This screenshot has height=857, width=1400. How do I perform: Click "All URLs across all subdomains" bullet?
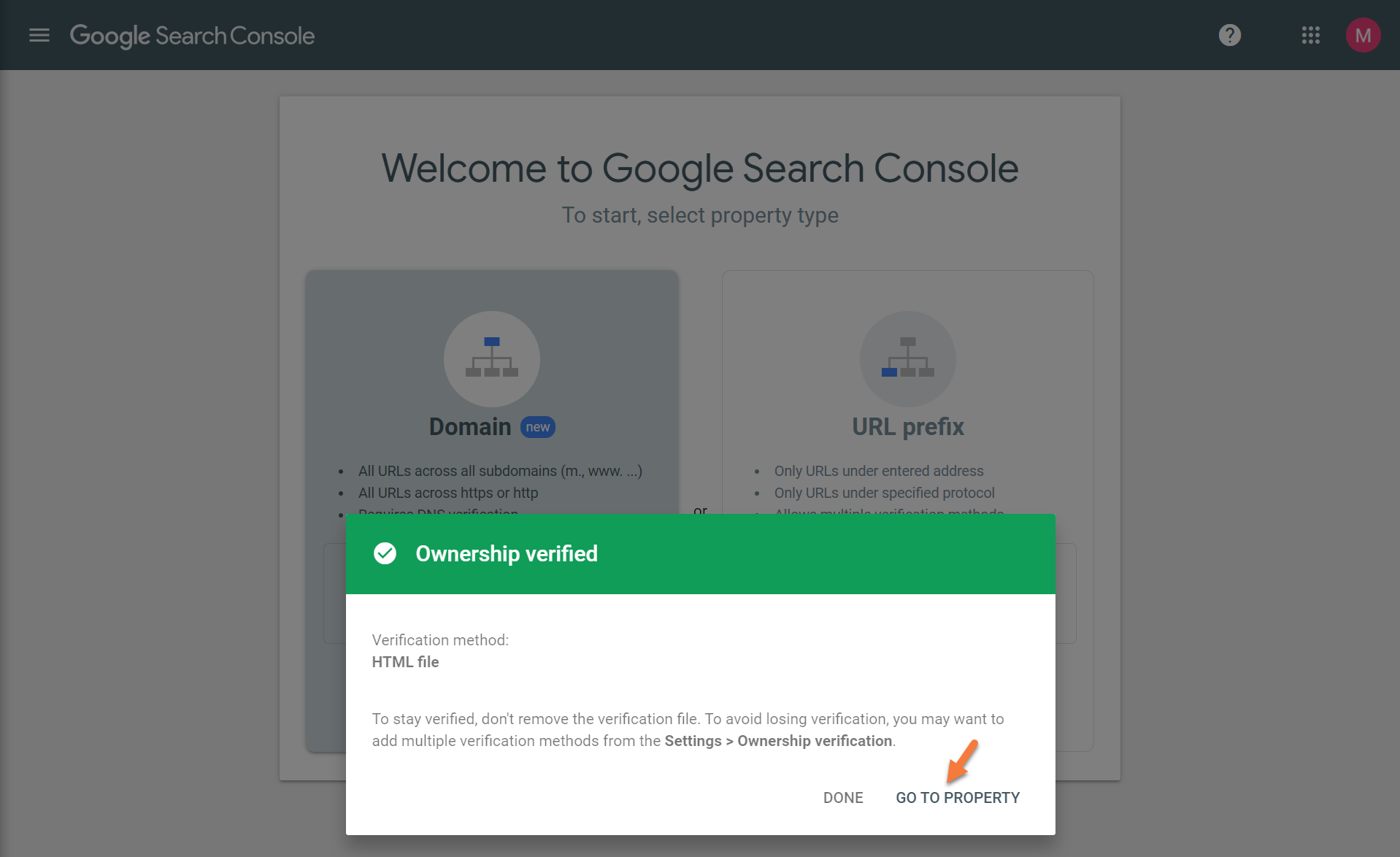pos(499,471)
